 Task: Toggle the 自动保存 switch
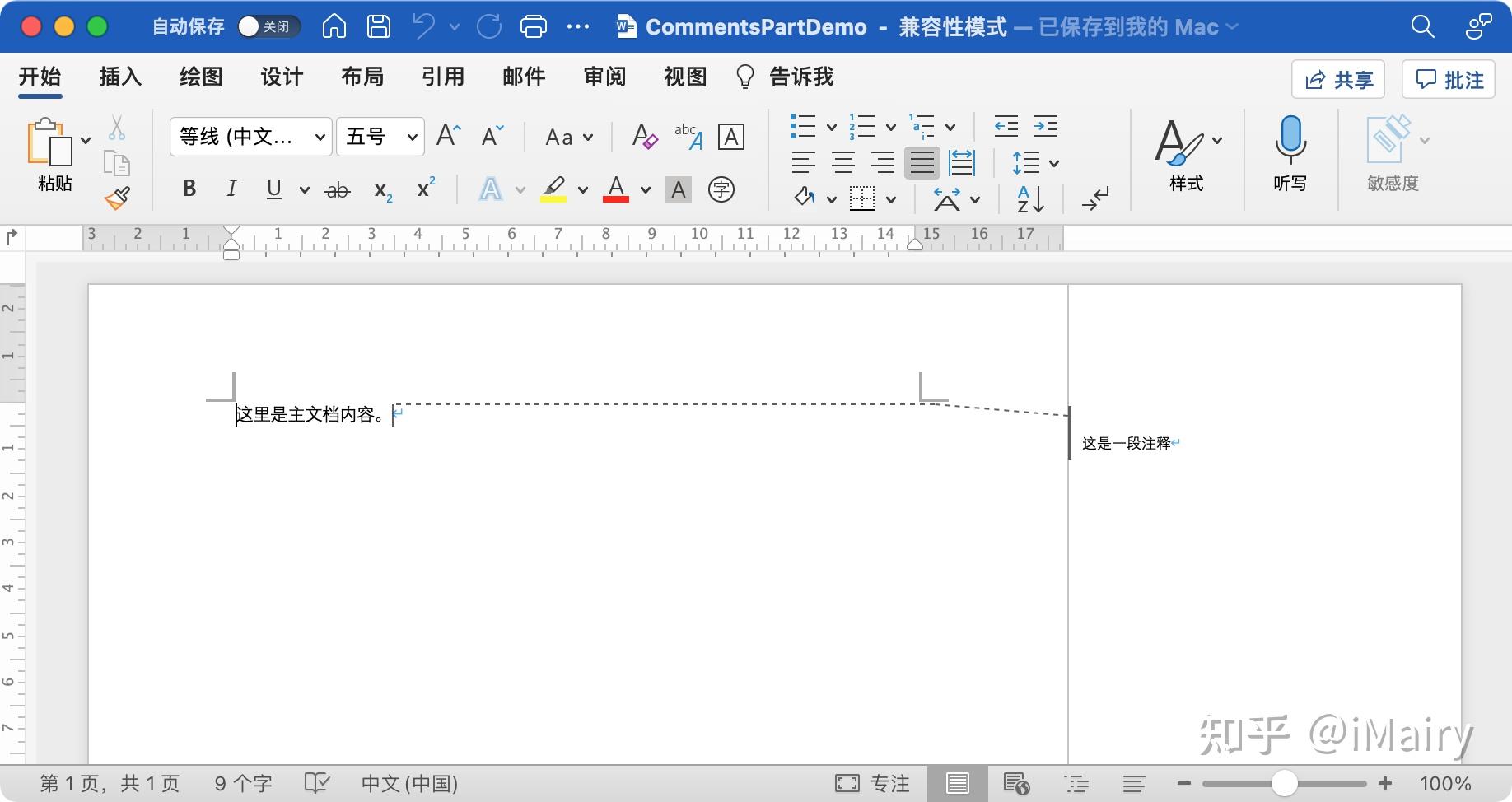[x=268, y=26]
